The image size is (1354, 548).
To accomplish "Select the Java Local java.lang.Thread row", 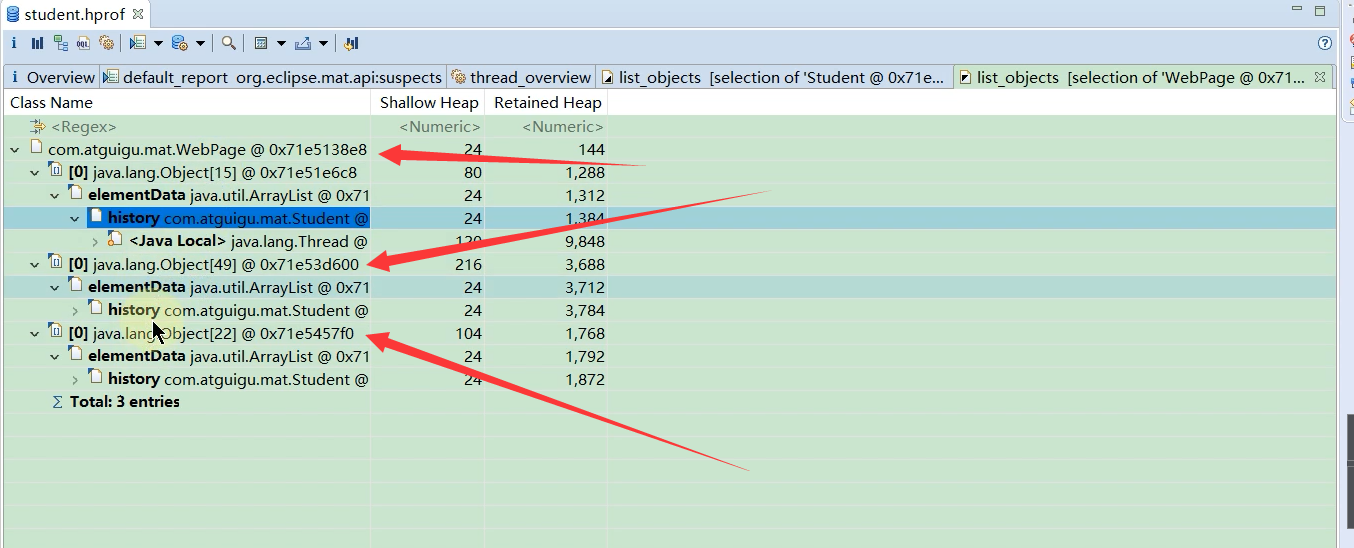I will pos(669,242).
